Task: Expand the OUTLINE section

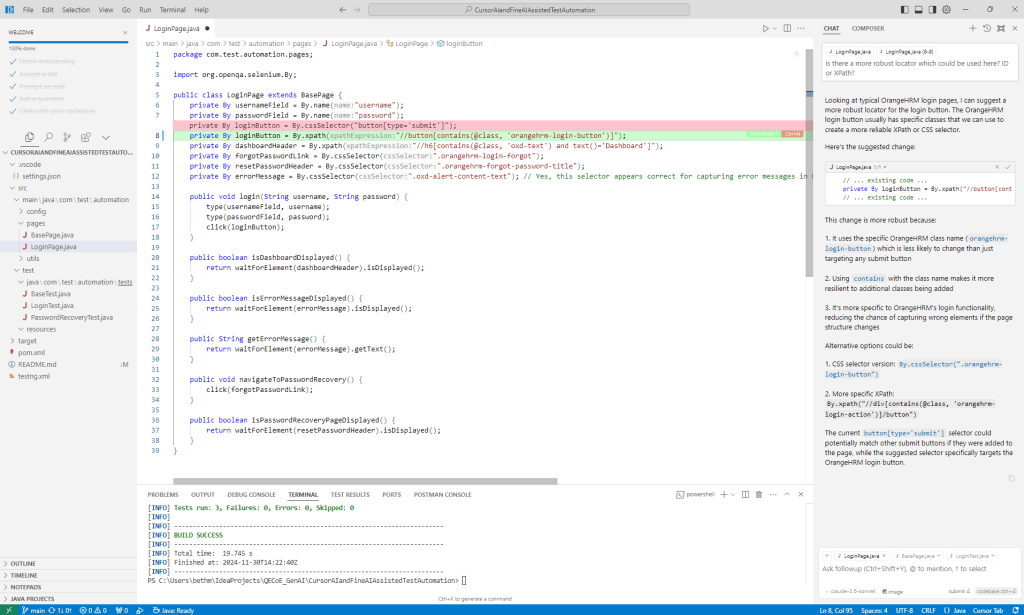Action: (24, 564)
